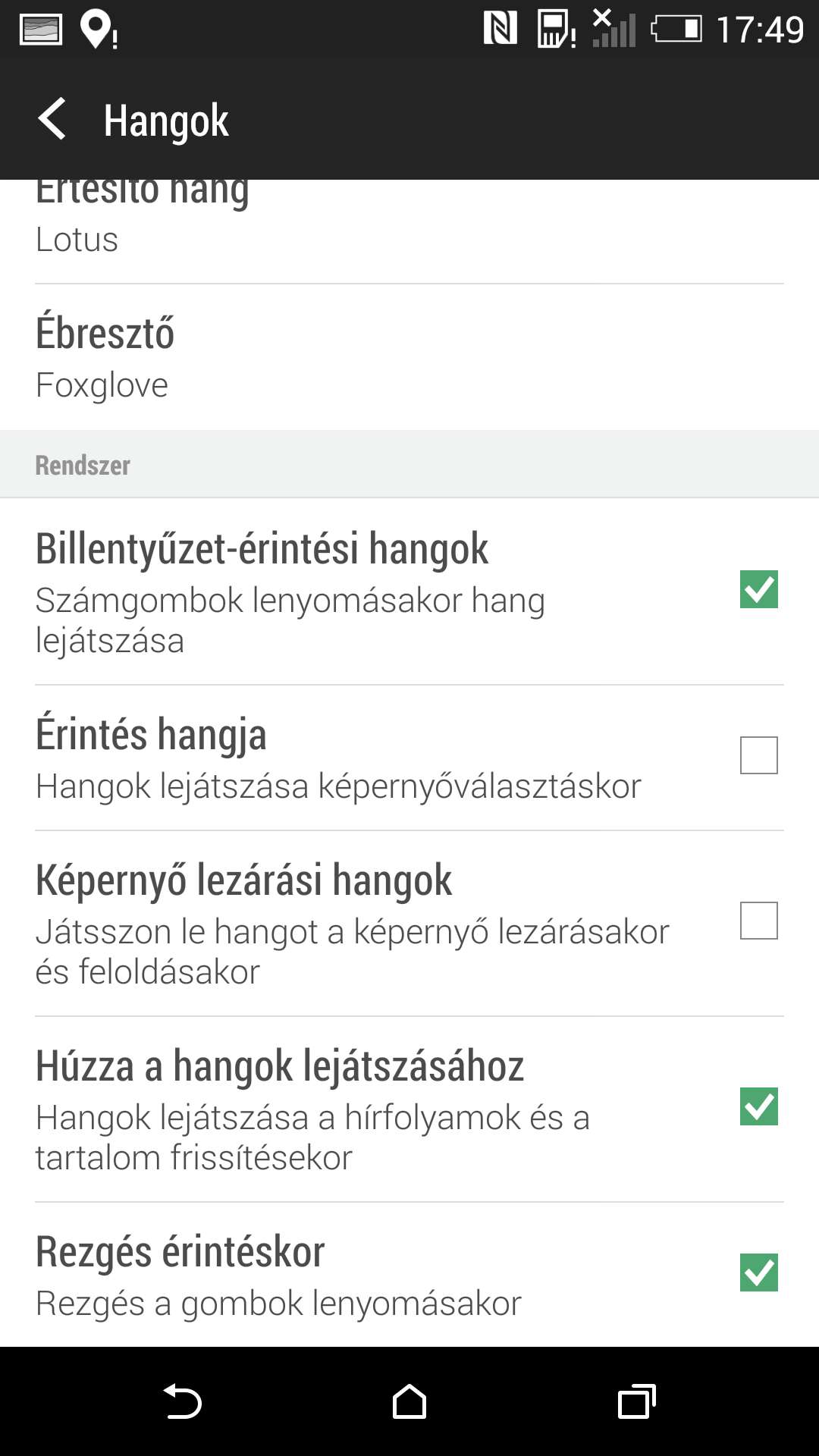Viewport: 819px width, 1456px height.
Task: Open the Ébresztő alarm sound setting
Action: 409,357
